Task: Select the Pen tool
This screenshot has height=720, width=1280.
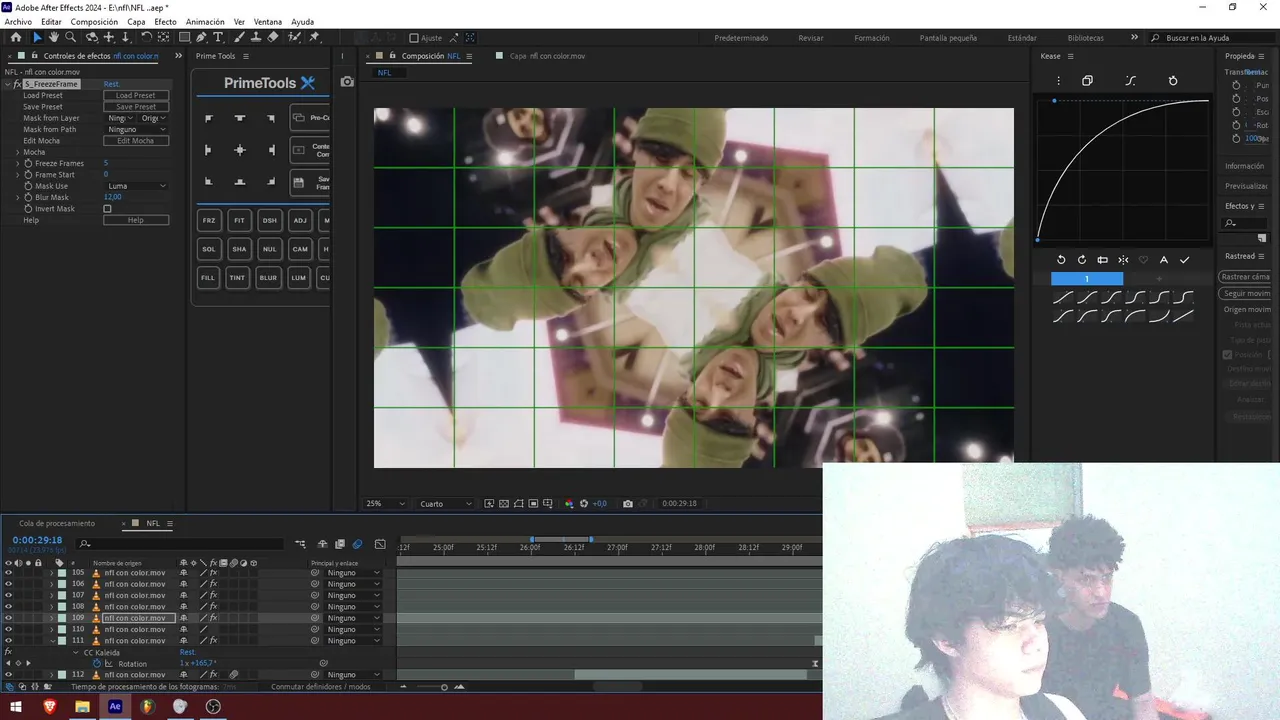Action: (x=201, y=37)
